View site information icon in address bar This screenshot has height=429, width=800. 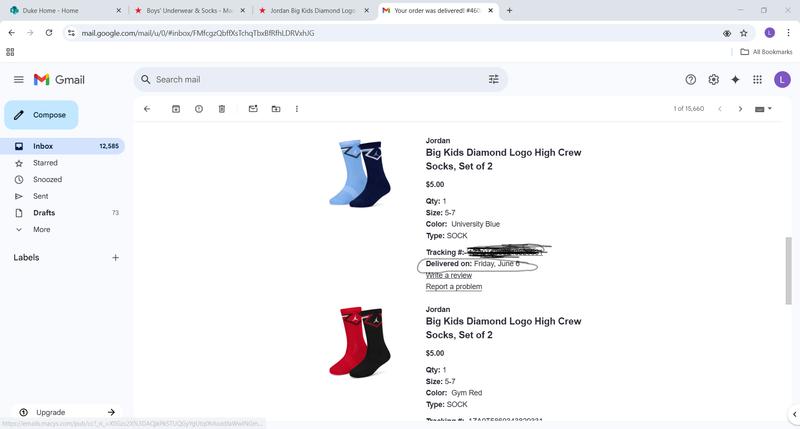point(71,33)
